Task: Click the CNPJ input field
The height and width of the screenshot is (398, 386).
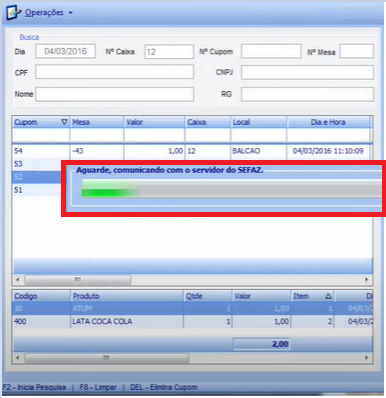Action: coord(307,72)
